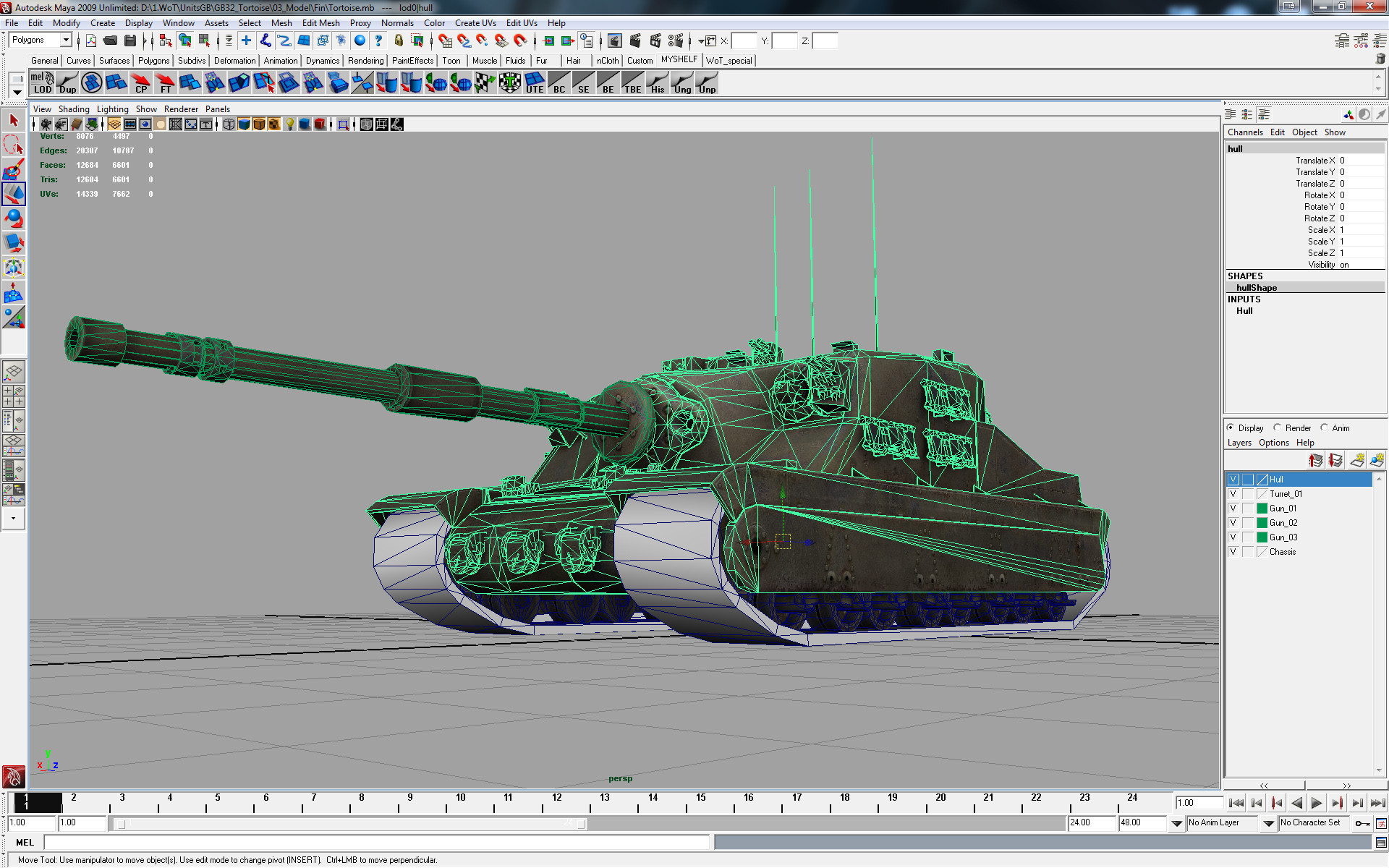This screenshot has width=1389, height=868.
Task: Click the Display radio button
Action: pos(1231,427)
